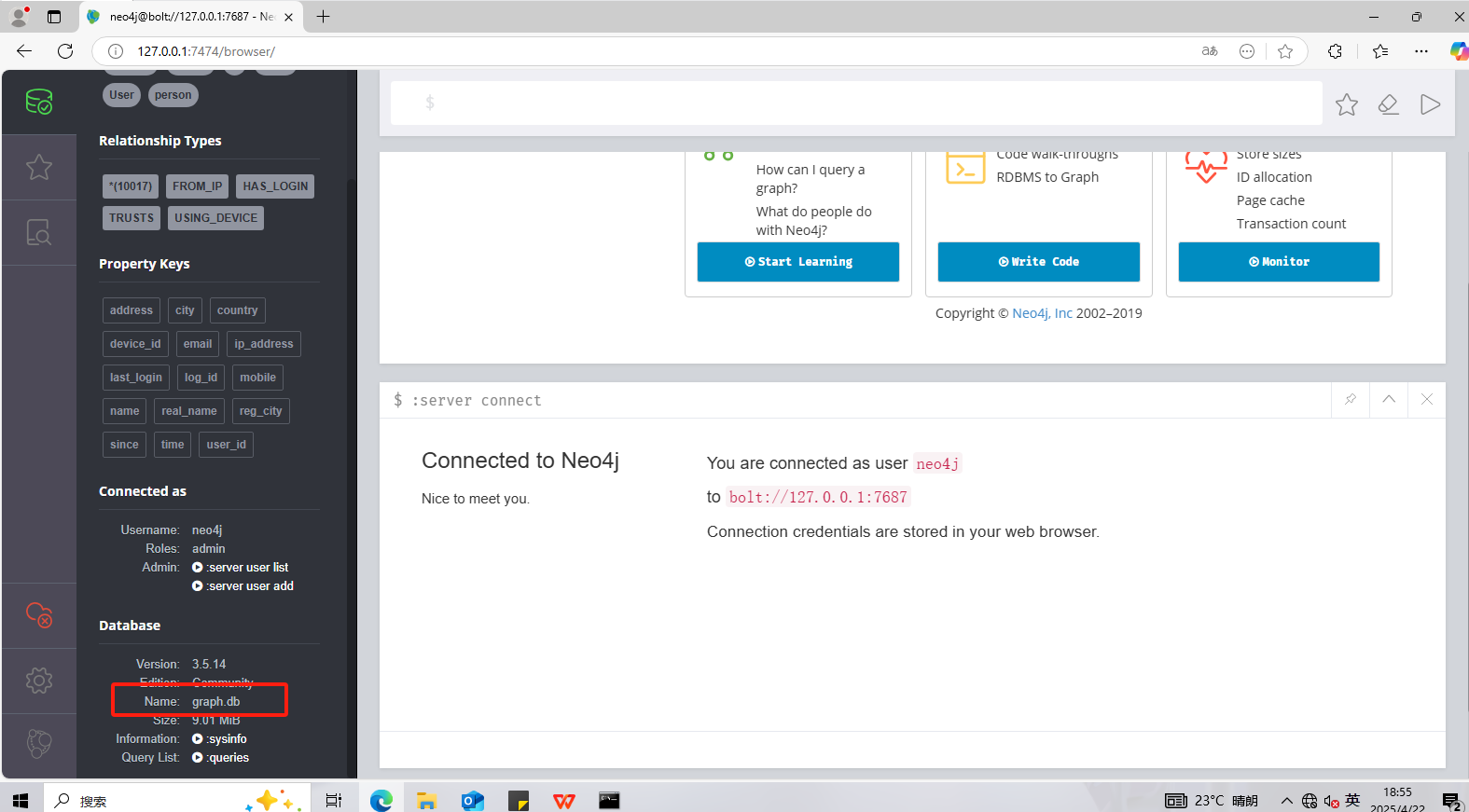Open a new browser tab

[323, 16]
